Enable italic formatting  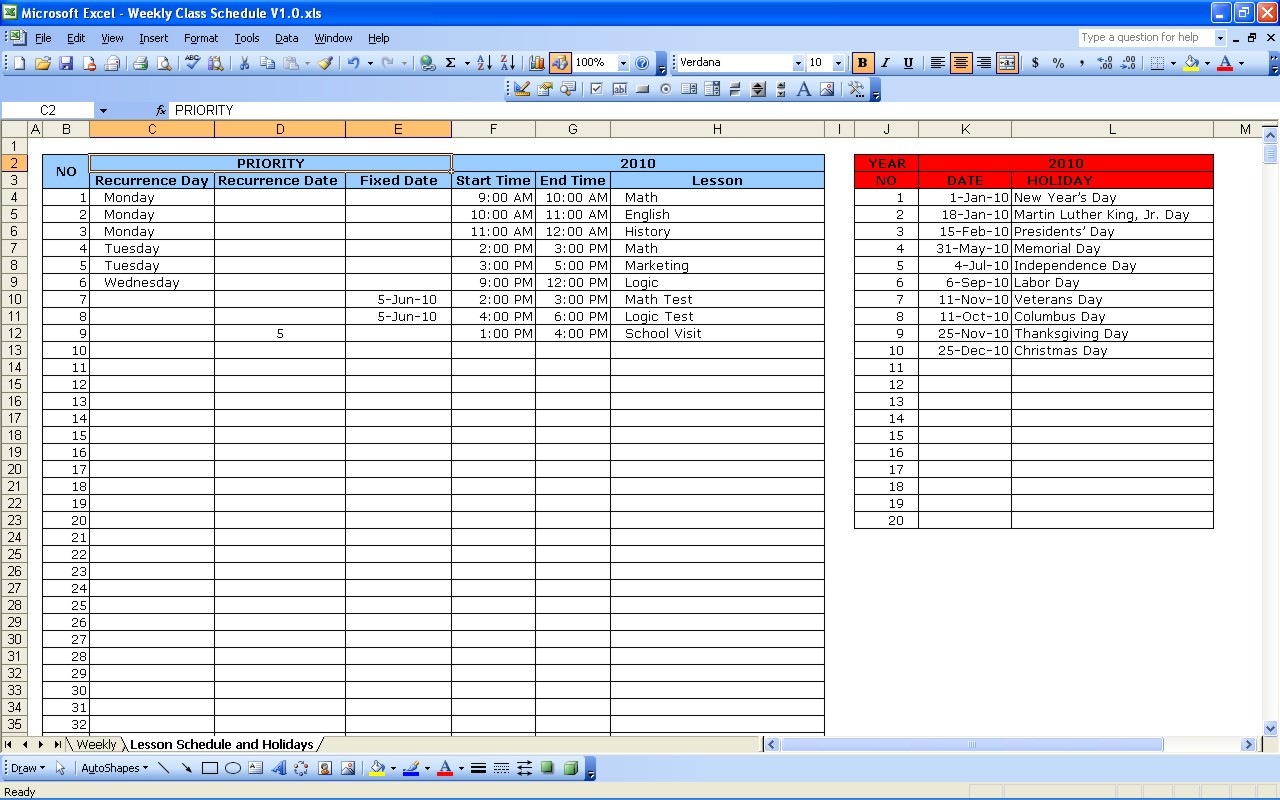coord(885,62)
